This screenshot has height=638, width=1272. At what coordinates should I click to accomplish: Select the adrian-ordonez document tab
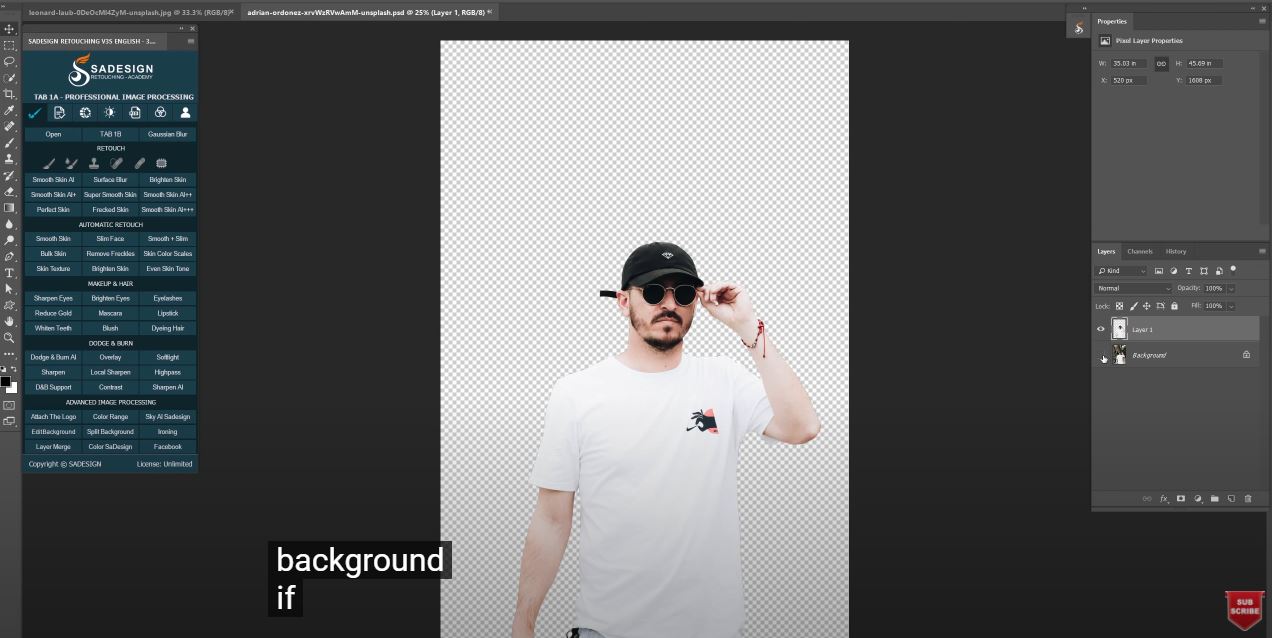(370, 12)
